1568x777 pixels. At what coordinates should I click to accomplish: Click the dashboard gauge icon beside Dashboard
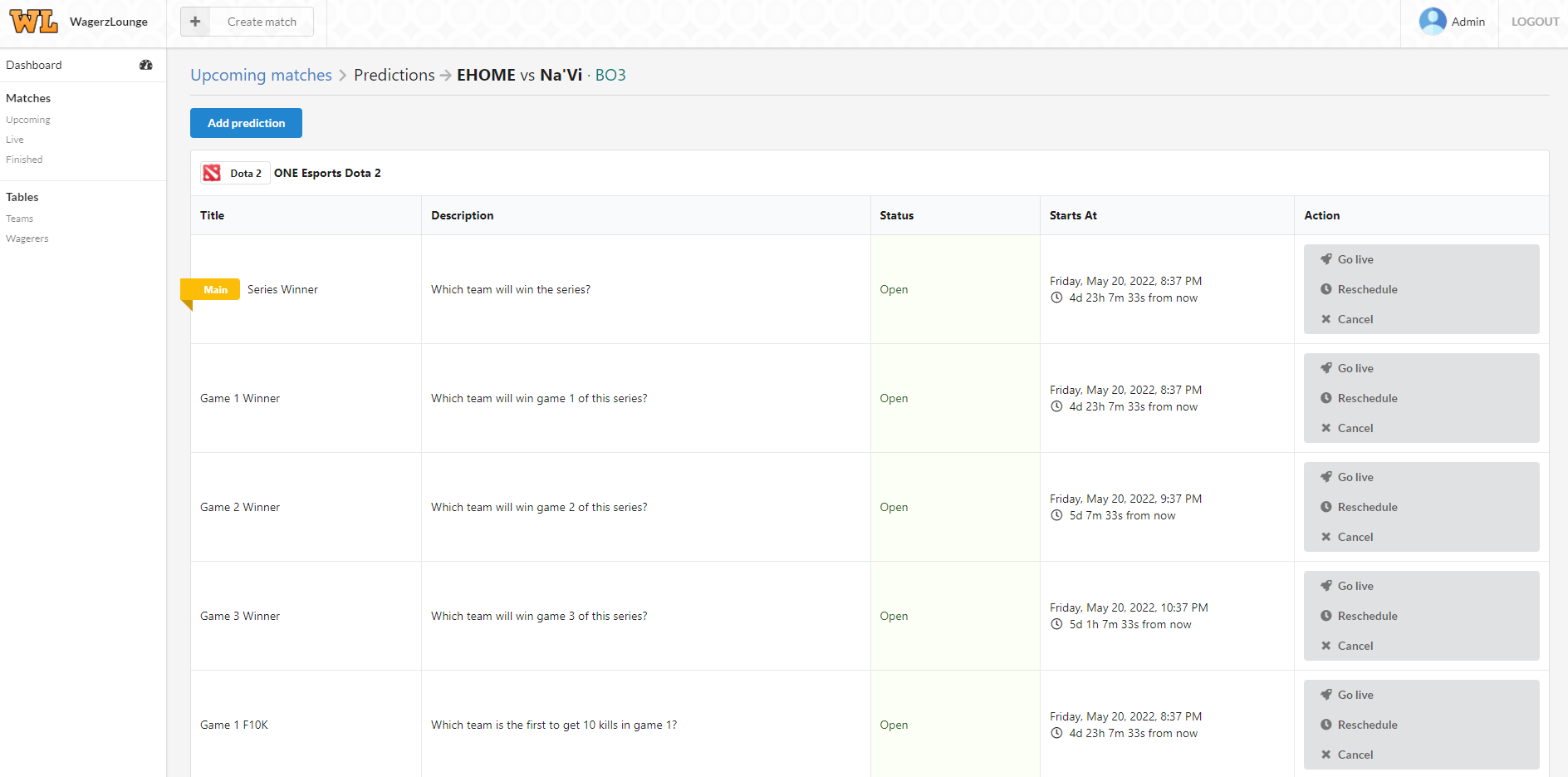point(146,65)
